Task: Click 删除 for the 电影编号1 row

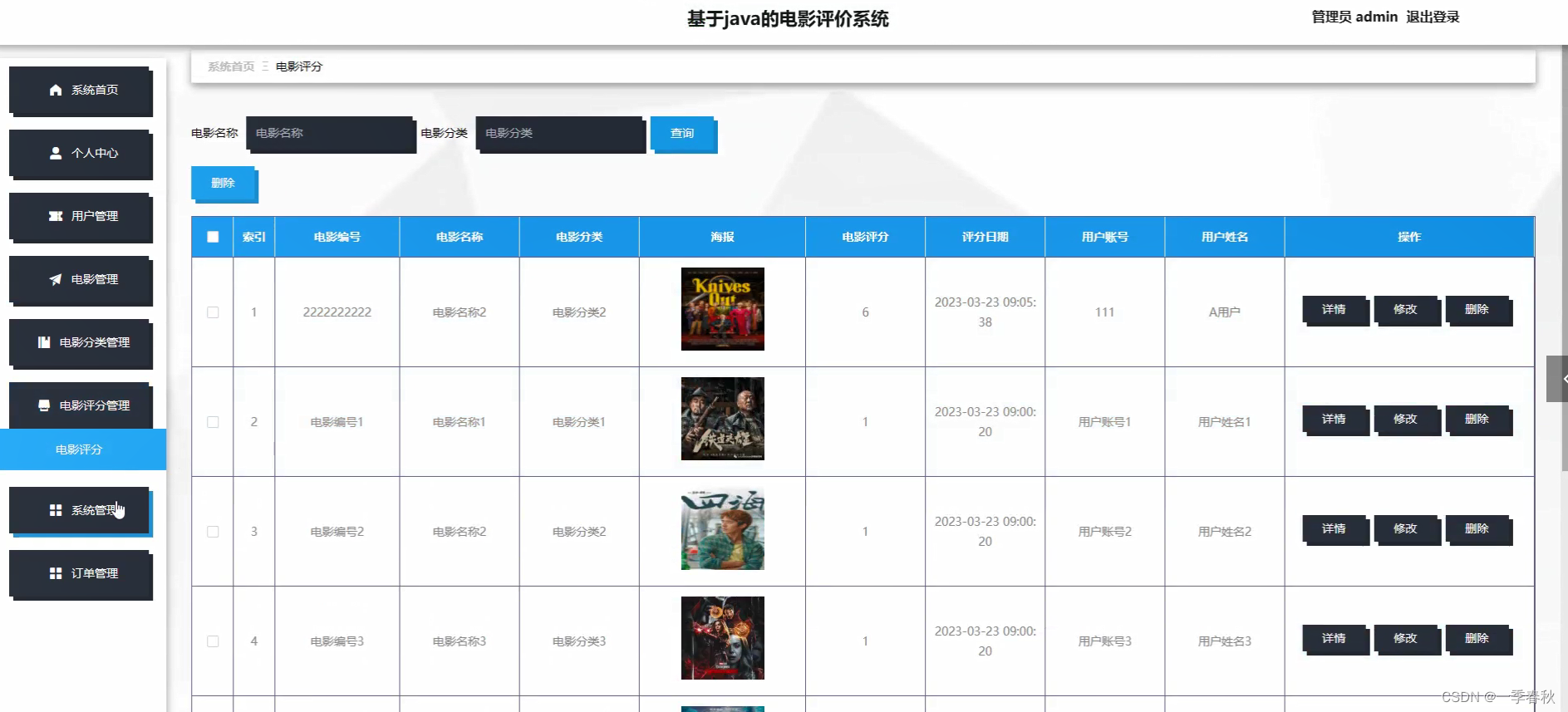Action: tap(1477, 420)
